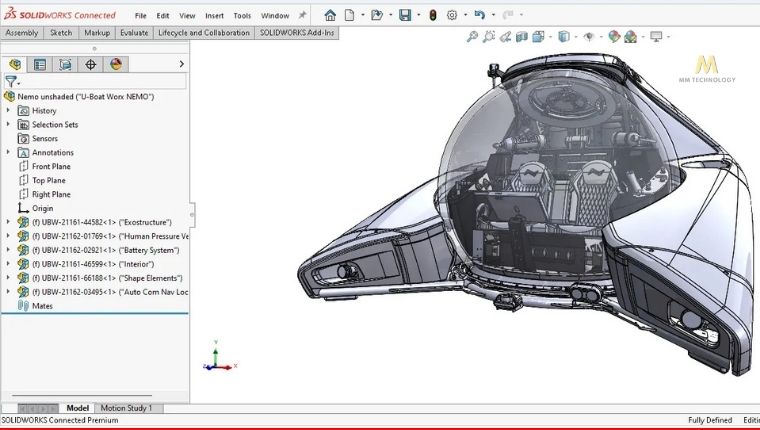Image resolution: width=760 pixels, height=430 pixels.
Task: Select the Right Plane in the tree
Action: (x=51, y=194)
